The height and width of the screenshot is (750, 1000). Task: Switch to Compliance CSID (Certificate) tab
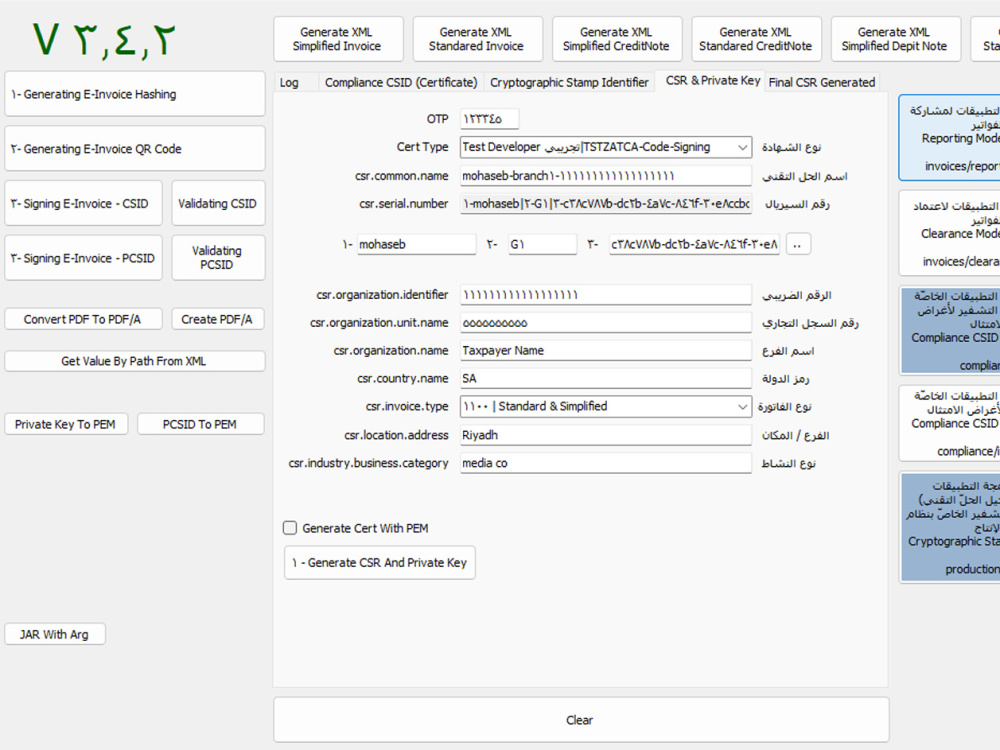401,82
